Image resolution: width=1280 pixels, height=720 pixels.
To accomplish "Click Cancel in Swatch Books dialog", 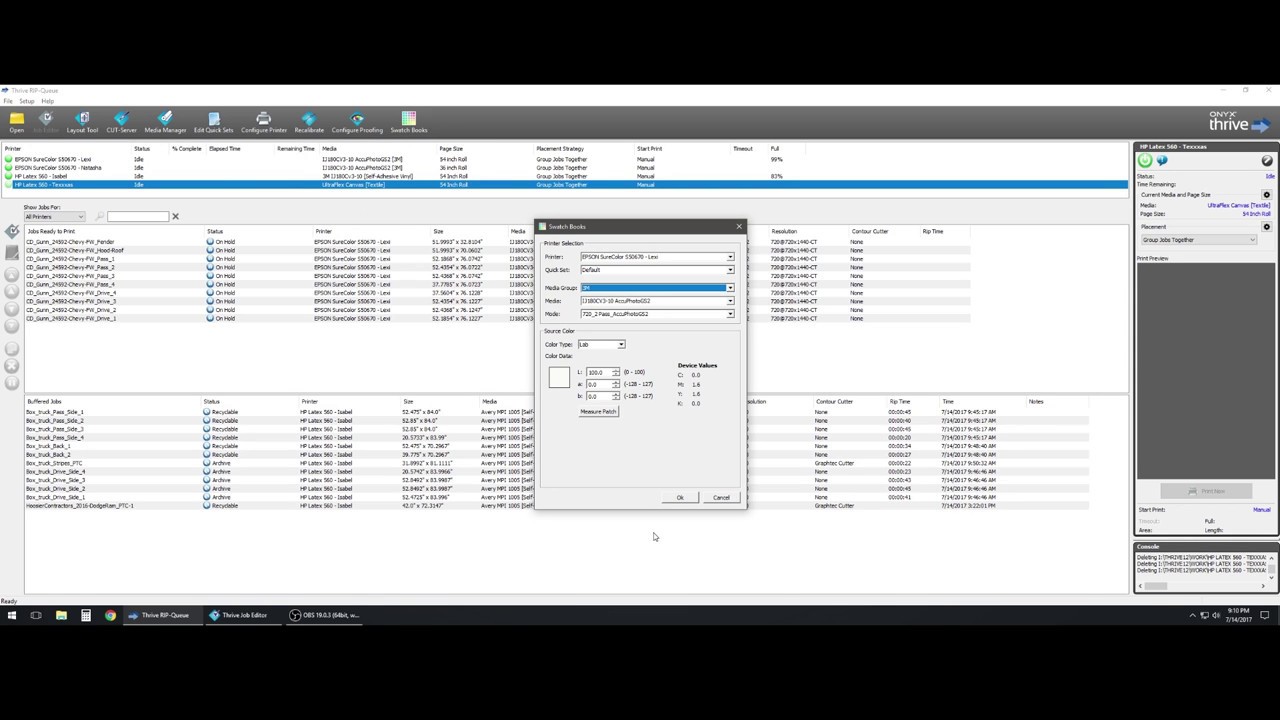I will click(721, 498).
